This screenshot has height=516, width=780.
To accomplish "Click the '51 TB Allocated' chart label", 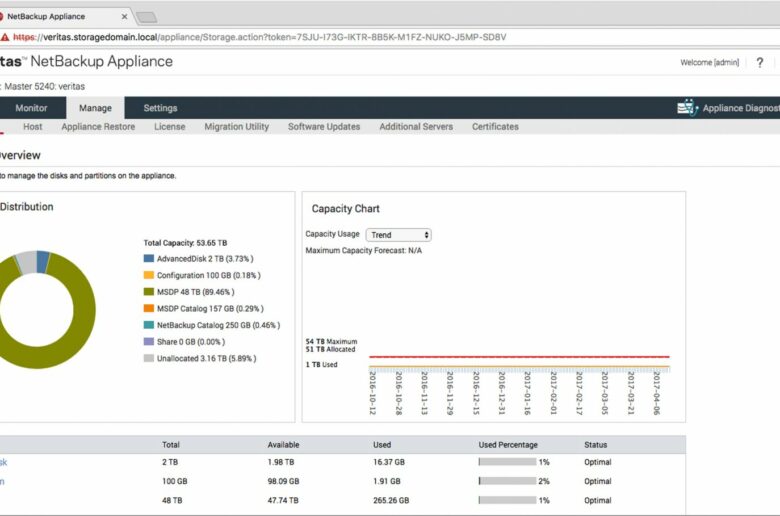I will [330, 349].
